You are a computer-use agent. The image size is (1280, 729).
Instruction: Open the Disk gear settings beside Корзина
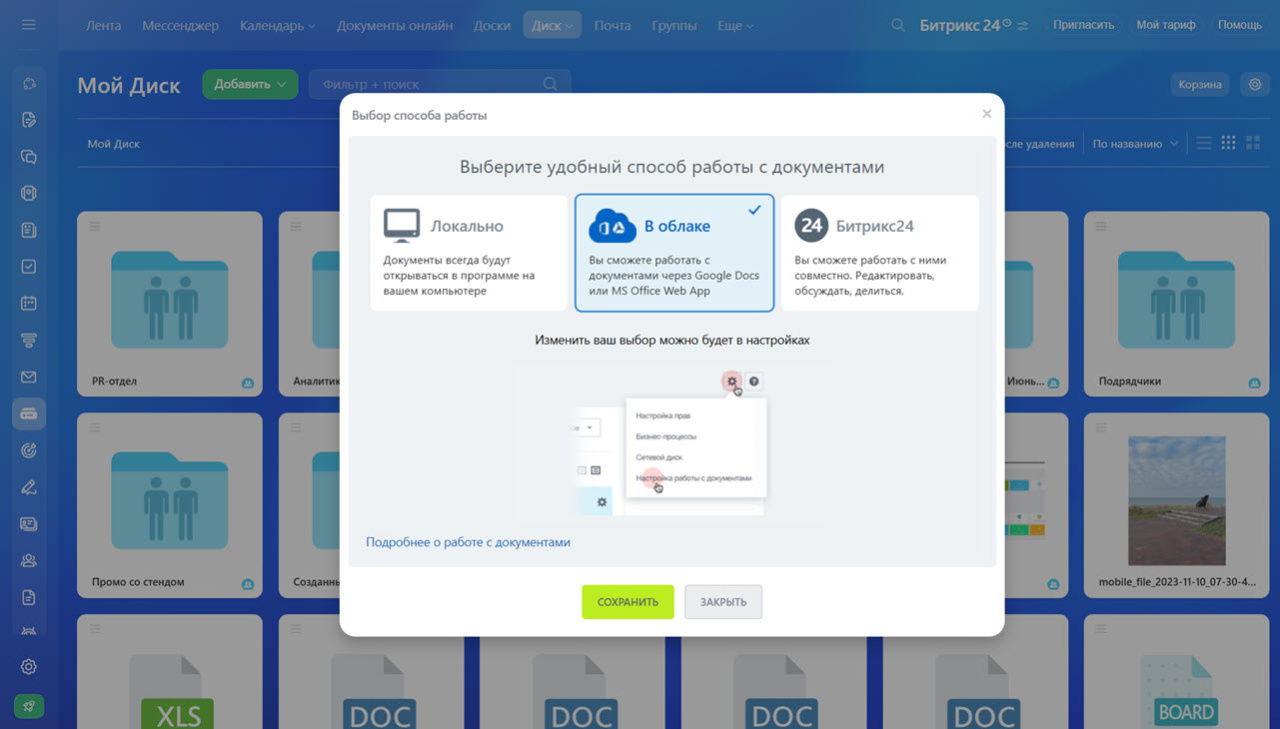[1255, 85]
